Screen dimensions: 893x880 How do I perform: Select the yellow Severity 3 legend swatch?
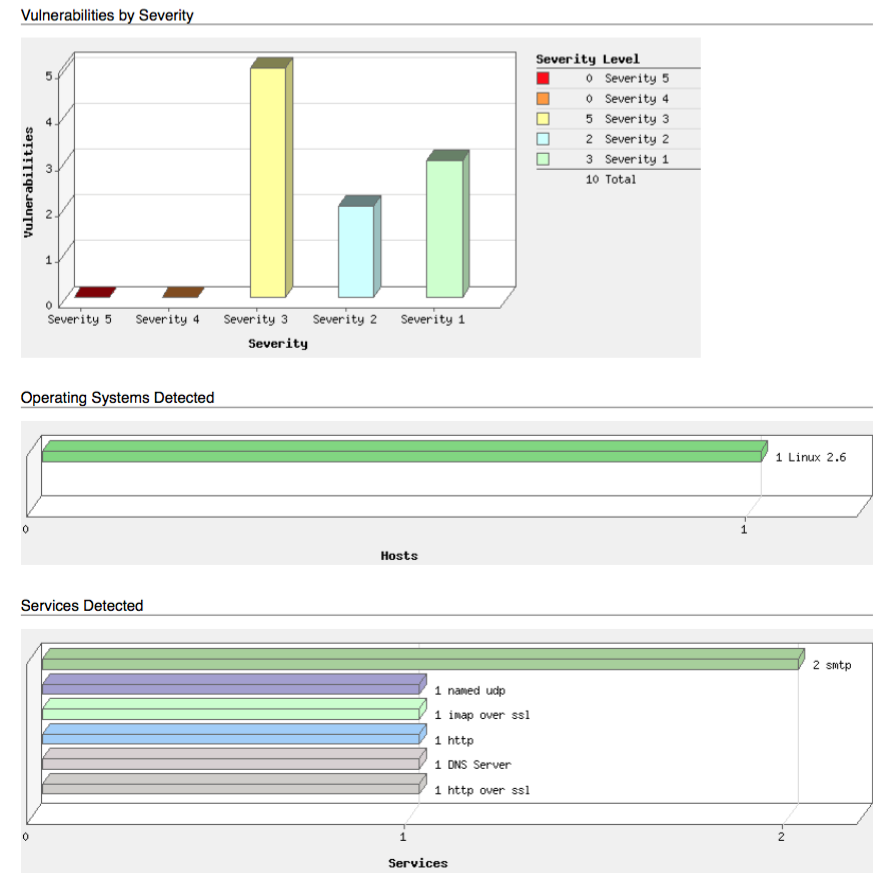[x=543, y=118]
